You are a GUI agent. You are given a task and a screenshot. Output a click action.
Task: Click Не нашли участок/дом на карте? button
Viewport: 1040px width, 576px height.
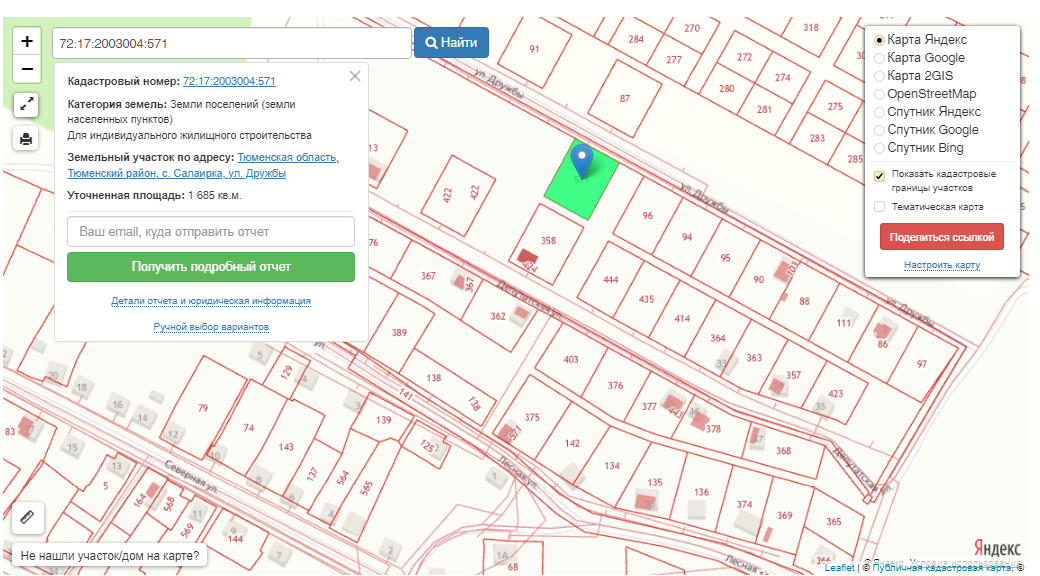coord(109,555)
